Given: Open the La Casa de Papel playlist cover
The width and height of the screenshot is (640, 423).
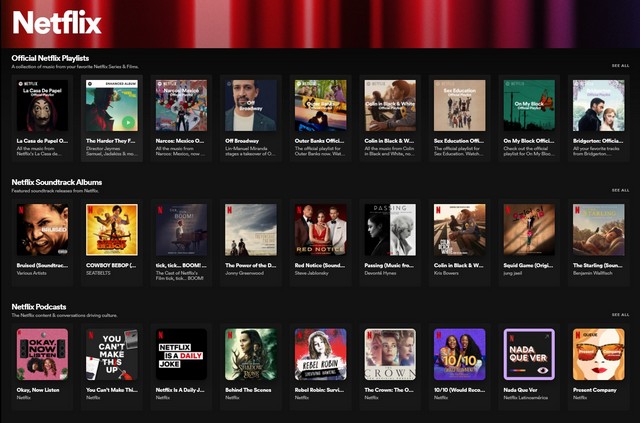Looking at the screenshot, I should coord(42,105).
